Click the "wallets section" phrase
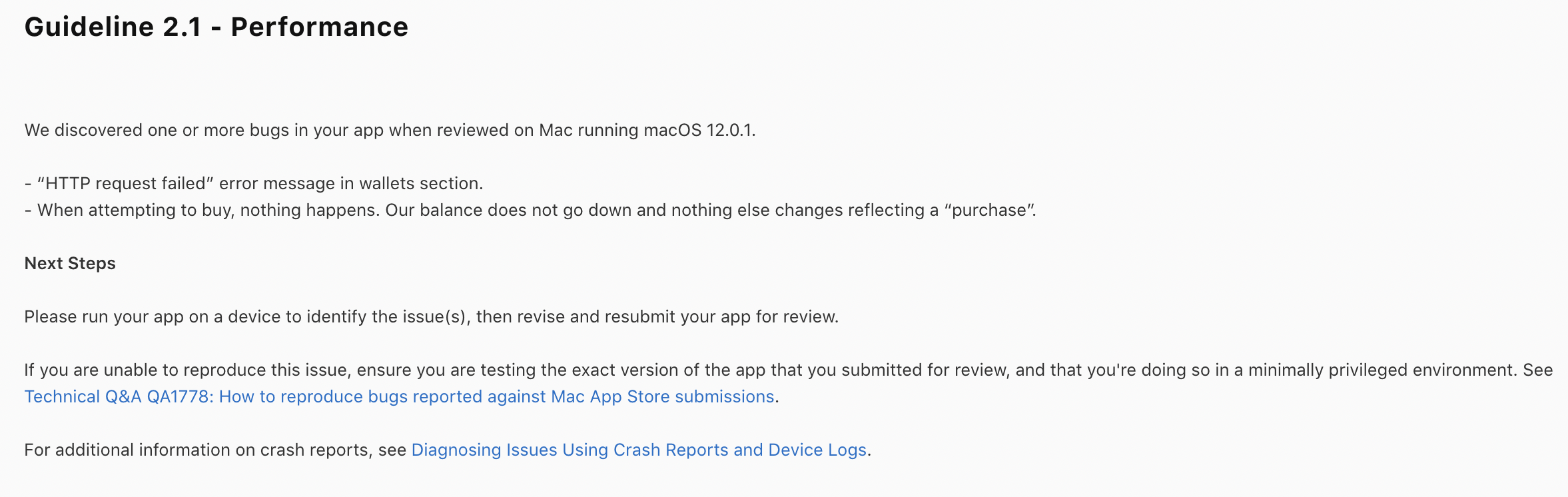 (420, 184)
